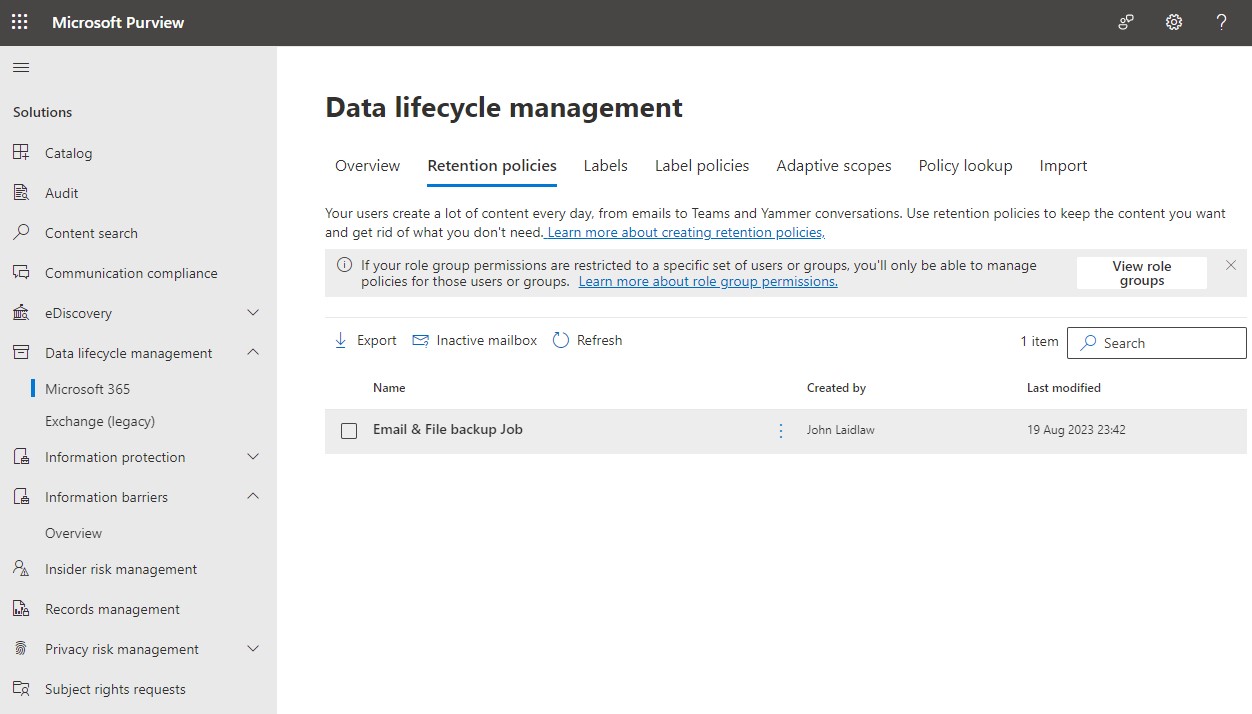Click into the Search policies field
Screen dimensions: 1252x714
coord(1157,343)
